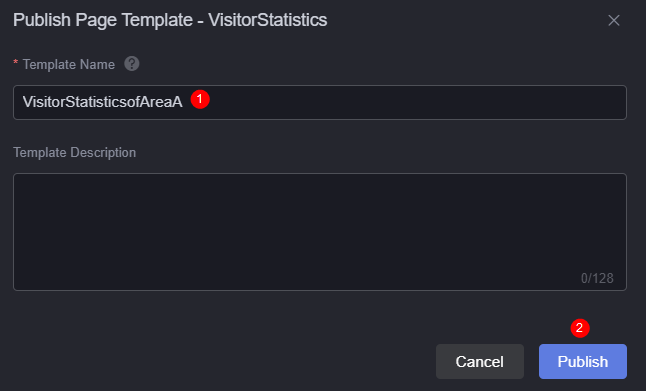The image size is (646, 391).
Task: Click the red step 2 marker above Publish
Action: pyautogui.click(x=580, y=328)
